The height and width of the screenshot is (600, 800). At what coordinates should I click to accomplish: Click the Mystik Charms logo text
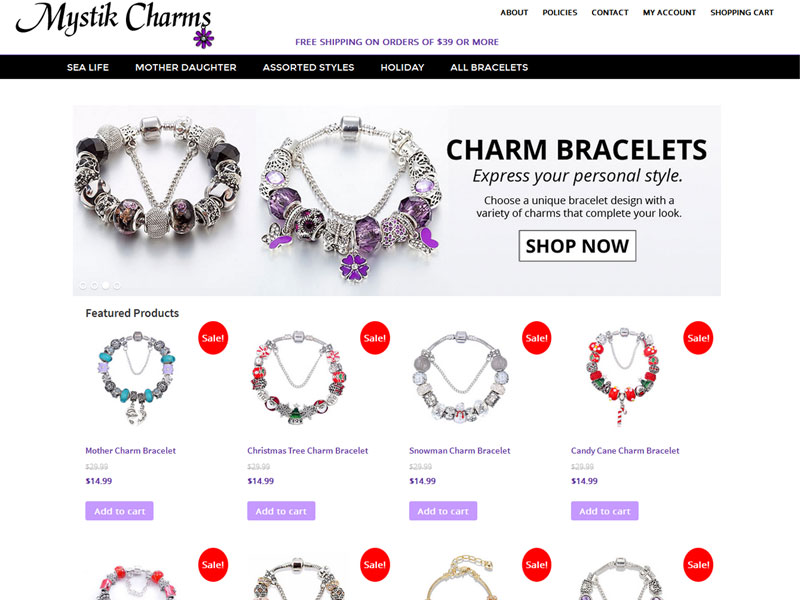(114, 18)
